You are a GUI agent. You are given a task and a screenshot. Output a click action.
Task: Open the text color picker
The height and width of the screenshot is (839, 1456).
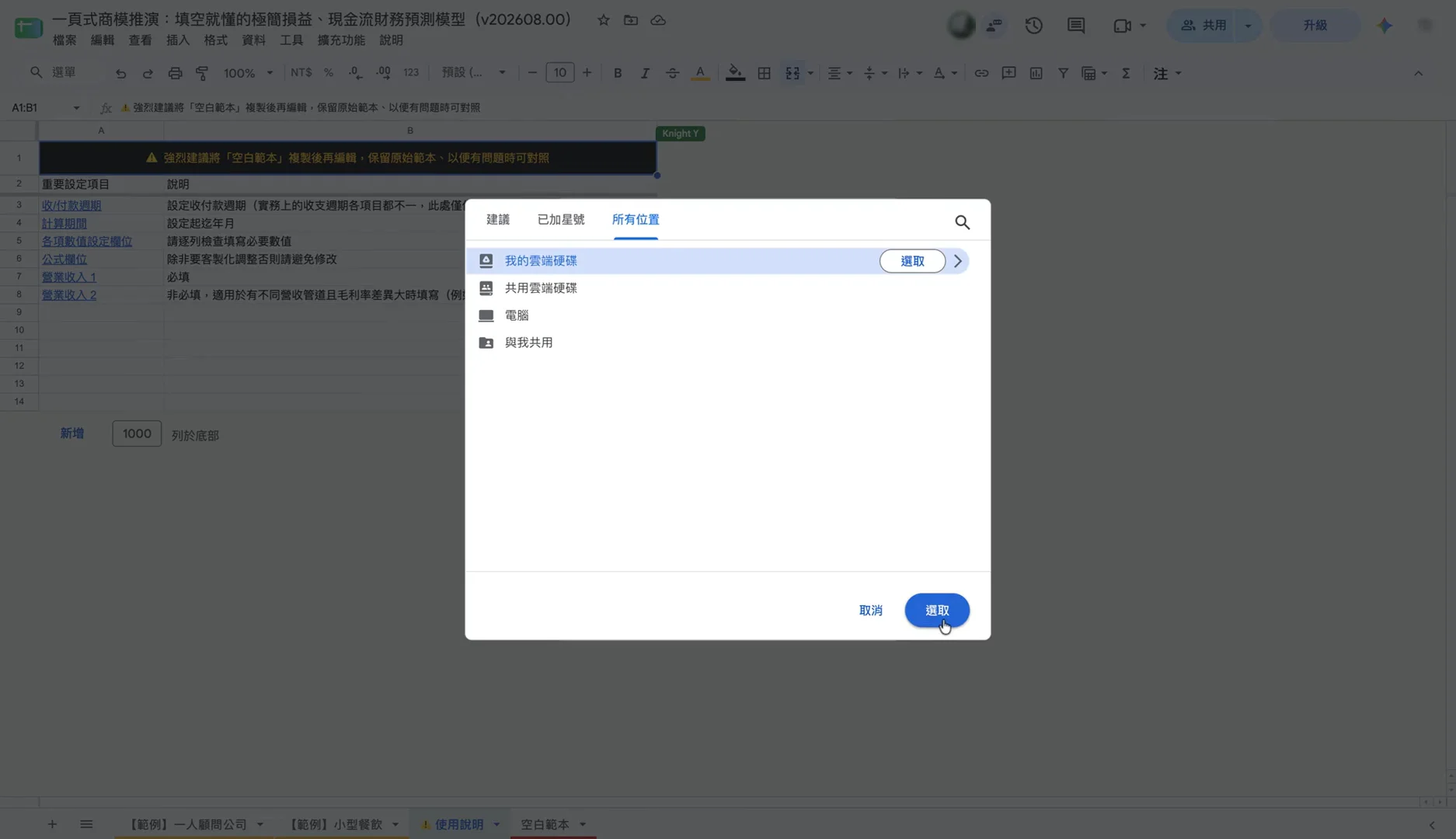click(x=700, y=73)
